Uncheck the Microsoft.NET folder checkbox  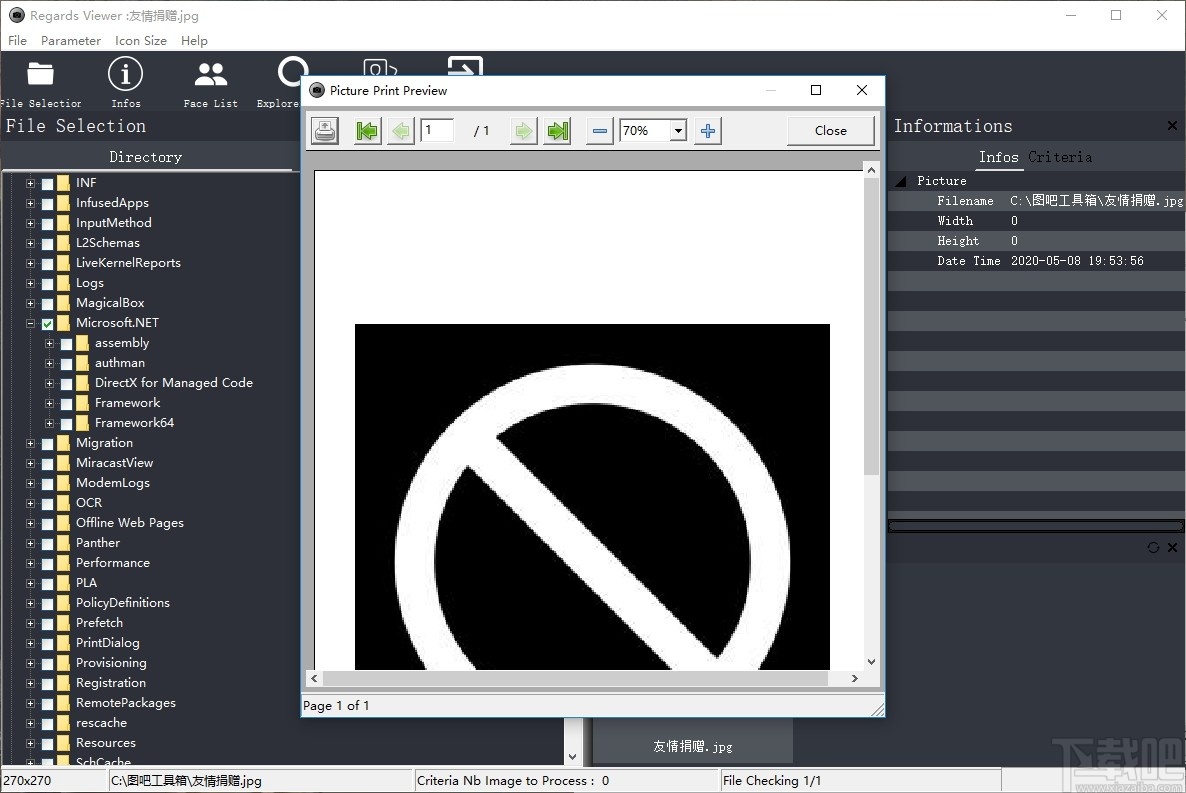click(x=47, y=323)
